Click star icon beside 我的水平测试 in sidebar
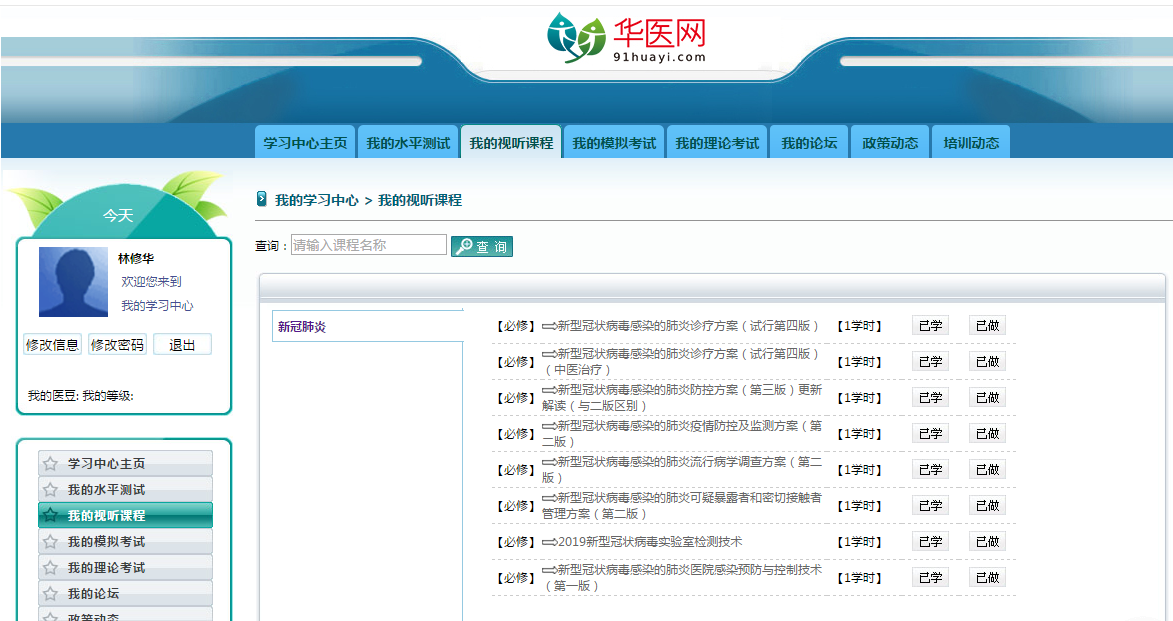Screen dimensions: 1173x621 [50, 490]
